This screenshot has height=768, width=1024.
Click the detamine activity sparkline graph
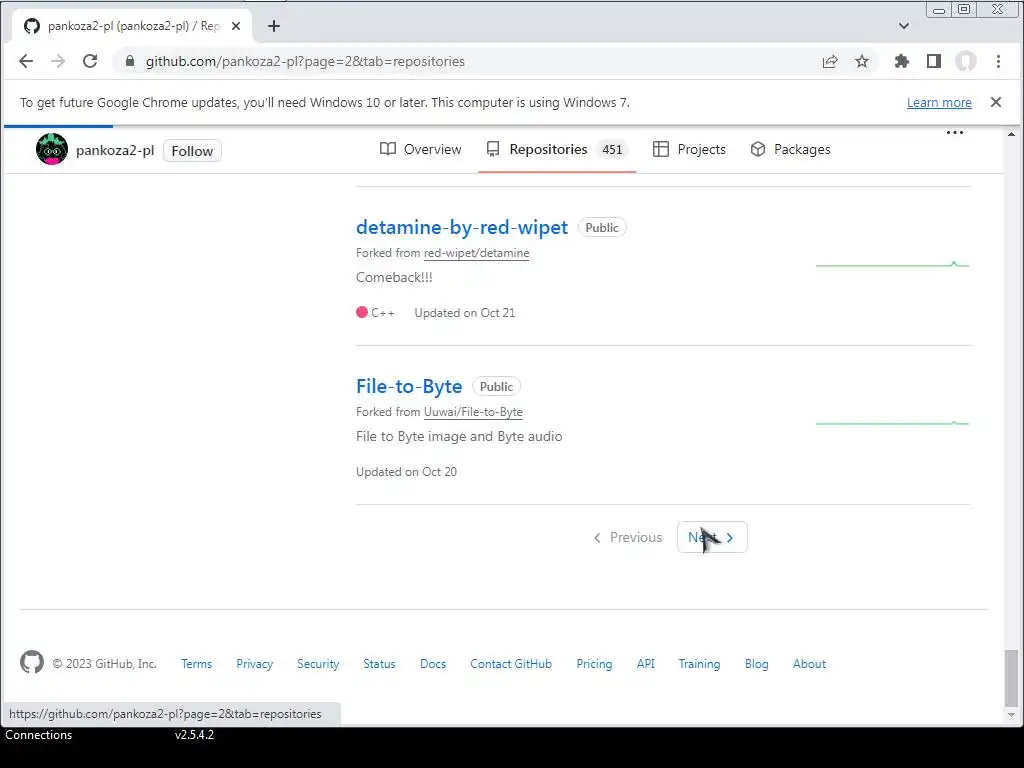tap(892, 264)
